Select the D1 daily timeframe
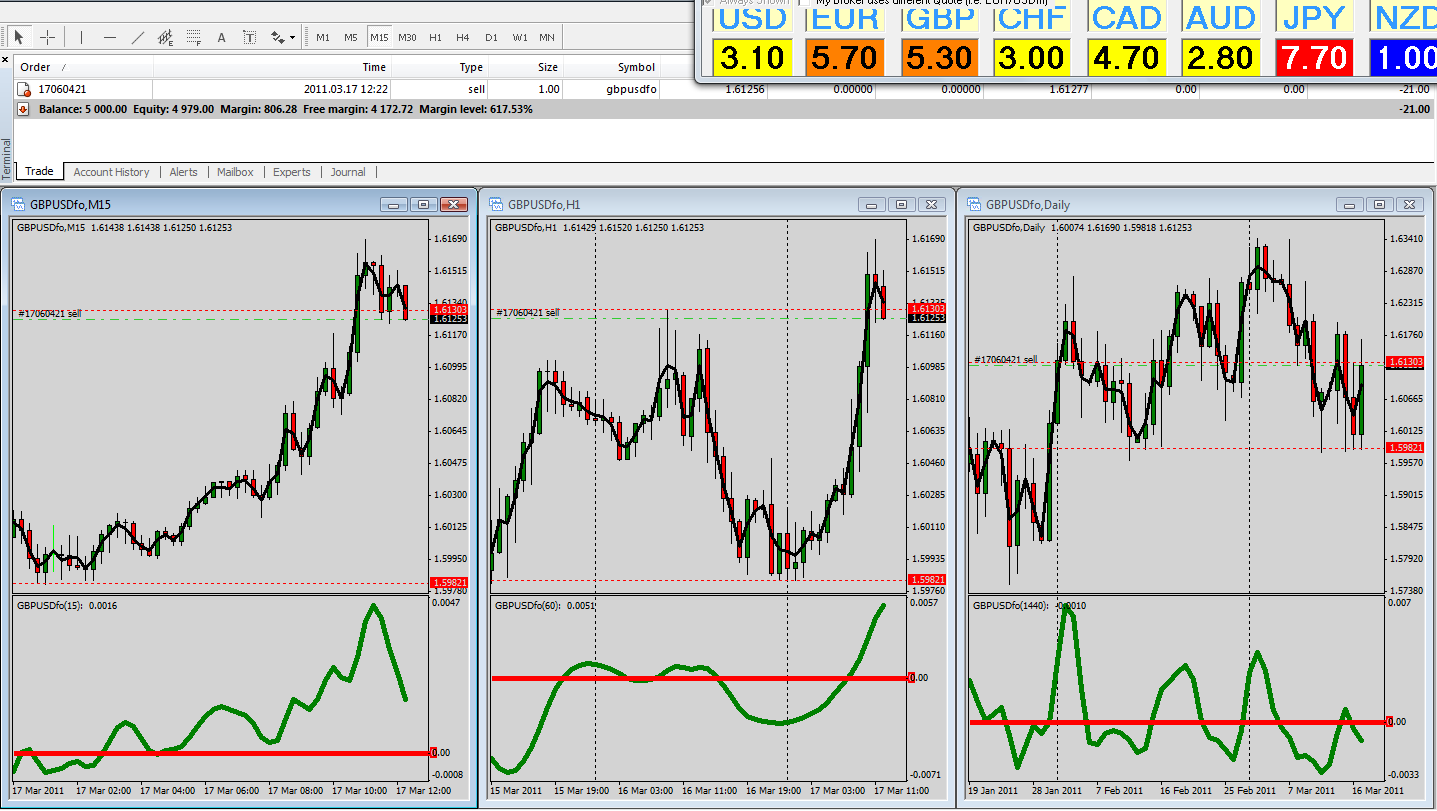The width and height of the screenshot is (1437, 811). (x=491, y=37)
